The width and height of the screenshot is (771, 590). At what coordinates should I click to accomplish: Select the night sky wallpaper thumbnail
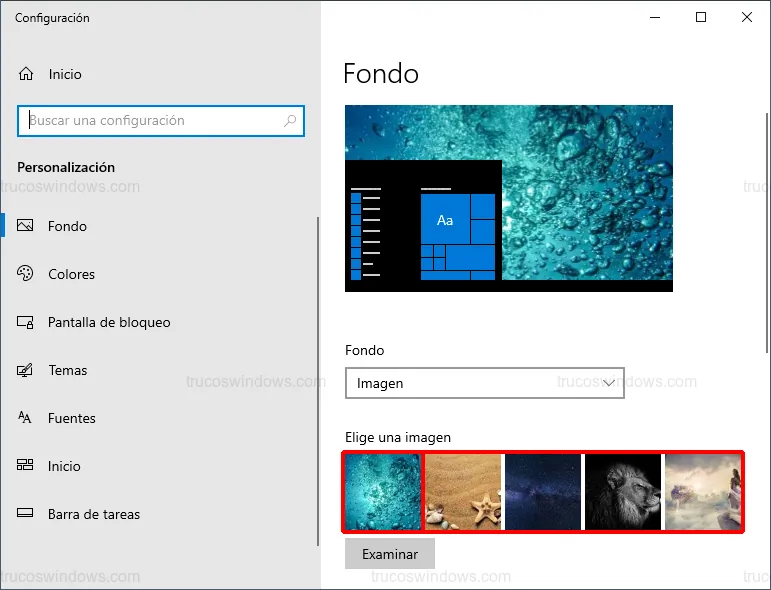pos(543,492)
